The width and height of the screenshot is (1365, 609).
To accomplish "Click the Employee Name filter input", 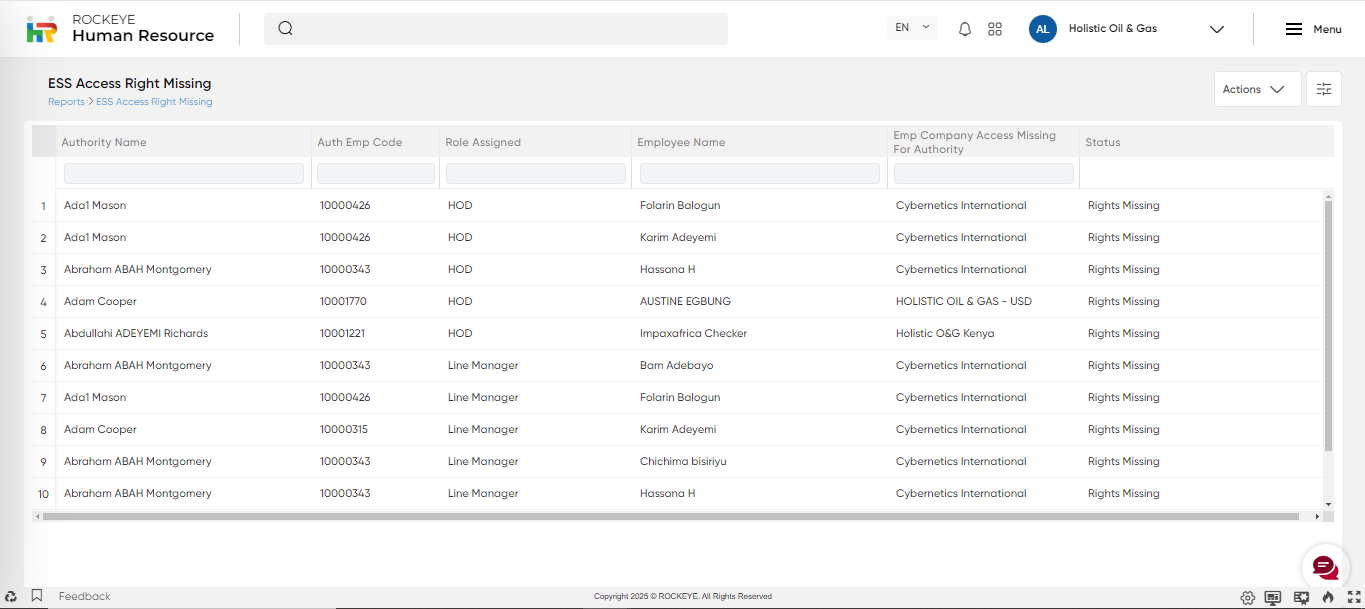I will 760,173.
